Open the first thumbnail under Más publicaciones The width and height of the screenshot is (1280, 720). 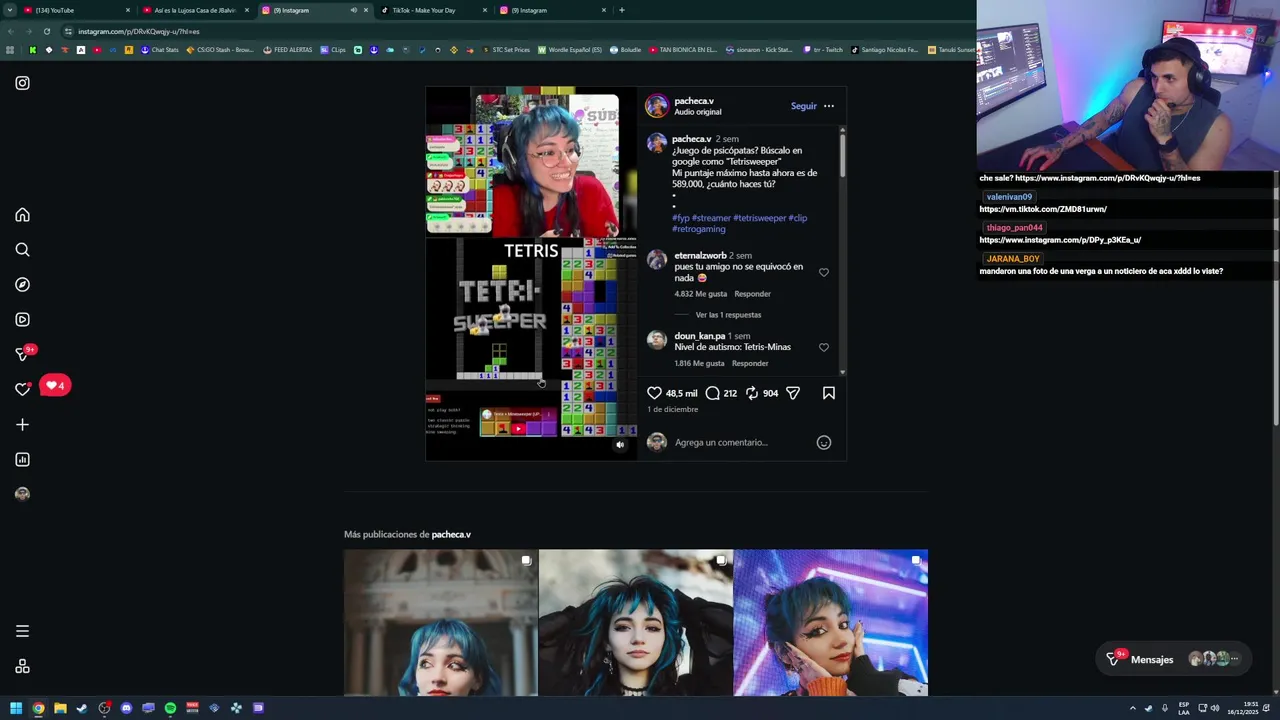point(441,622)
